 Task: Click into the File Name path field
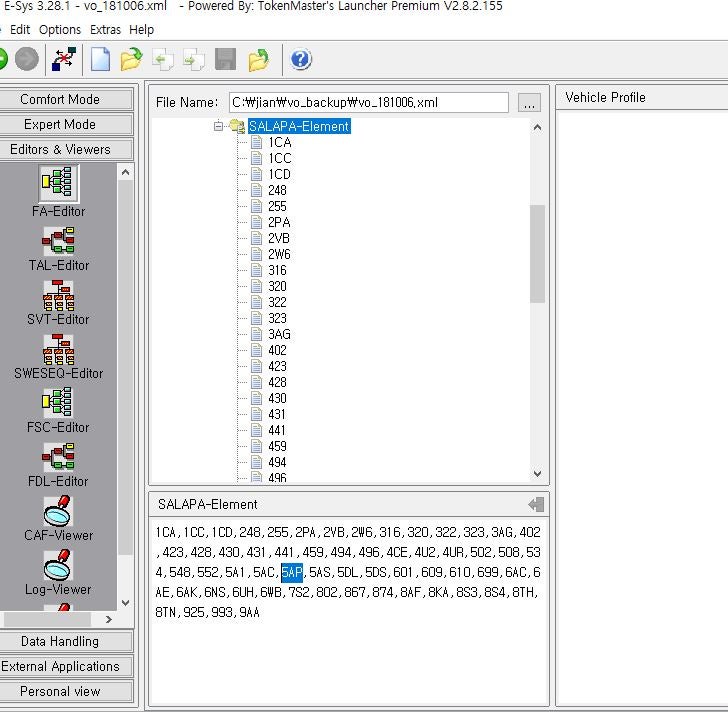click(x=367, y=102)
